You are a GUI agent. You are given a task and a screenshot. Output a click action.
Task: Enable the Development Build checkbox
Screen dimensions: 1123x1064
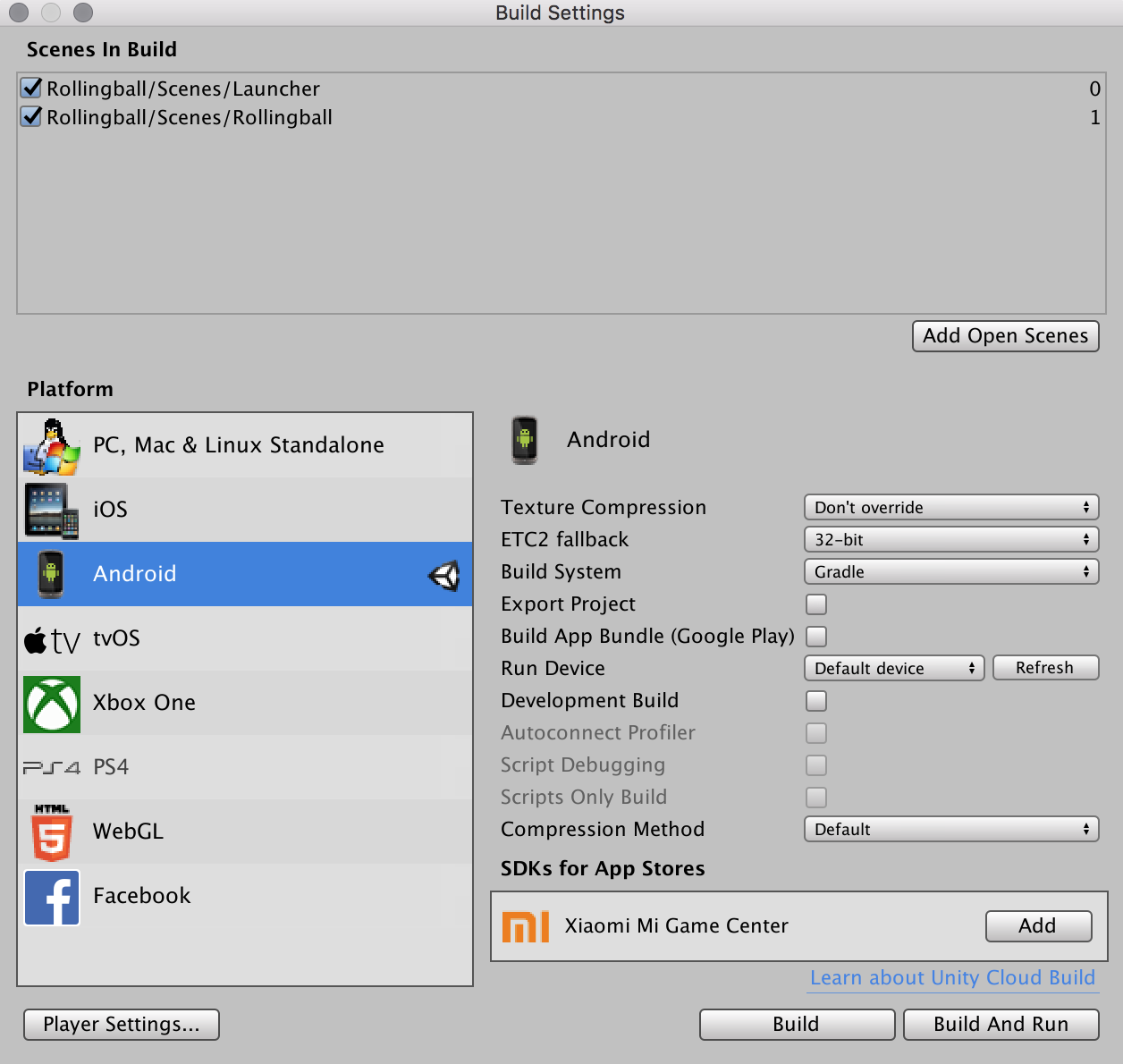[816, 701]
